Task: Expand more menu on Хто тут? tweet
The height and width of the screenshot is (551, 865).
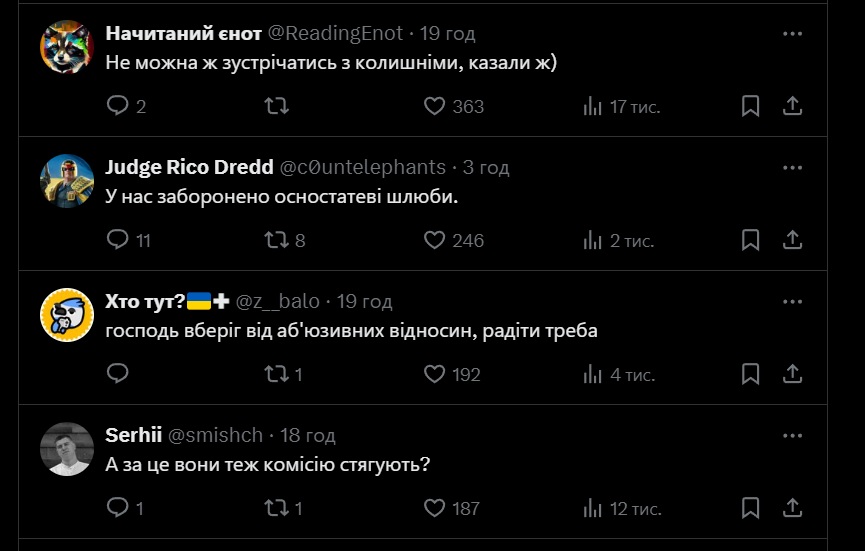Action: [792, 301]
